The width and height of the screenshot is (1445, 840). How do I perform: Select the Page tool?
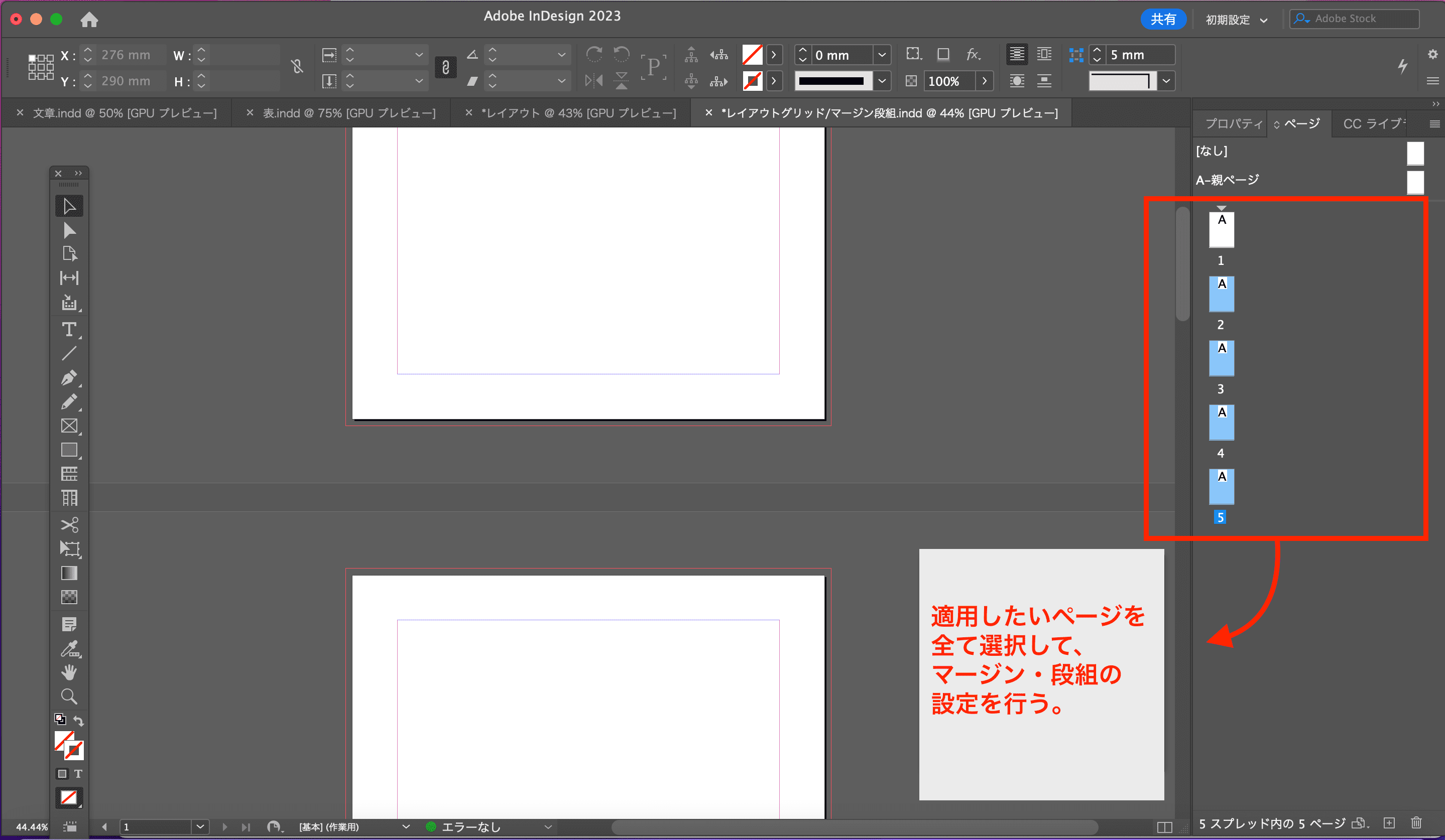(69, 254)
